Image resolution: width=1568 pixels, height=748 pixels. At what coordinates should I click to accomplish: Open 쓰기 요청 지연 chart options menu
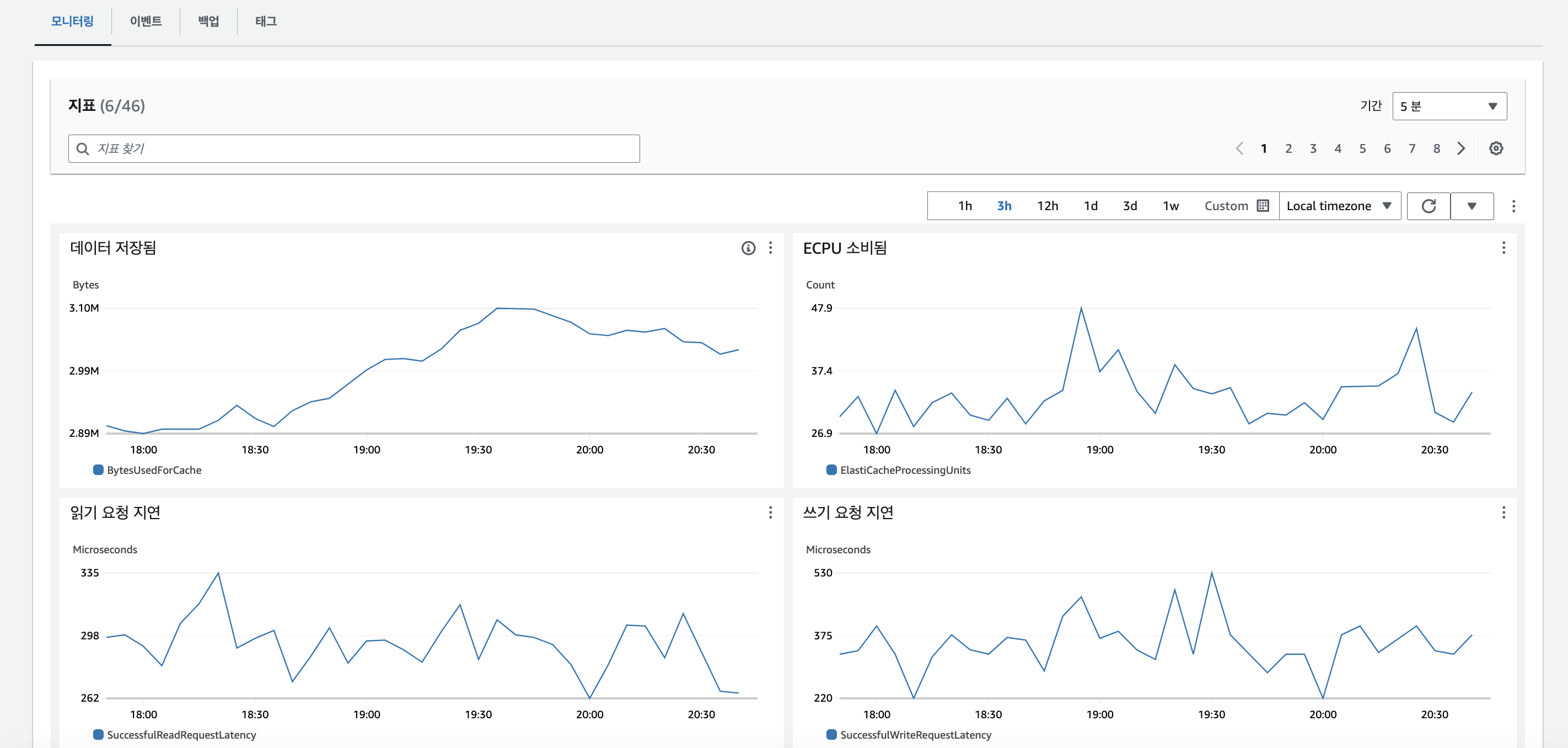coord(1503,512)
